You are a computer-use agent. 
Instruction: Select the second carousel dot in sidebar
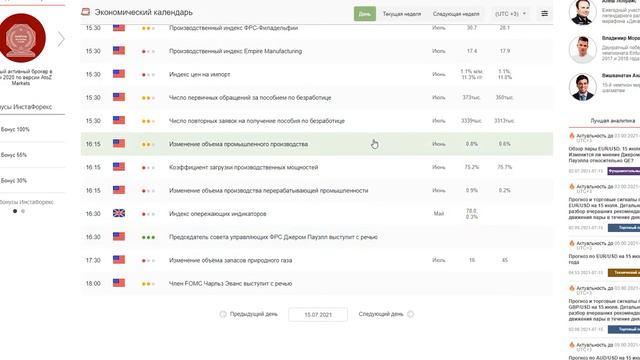point(23,211)
